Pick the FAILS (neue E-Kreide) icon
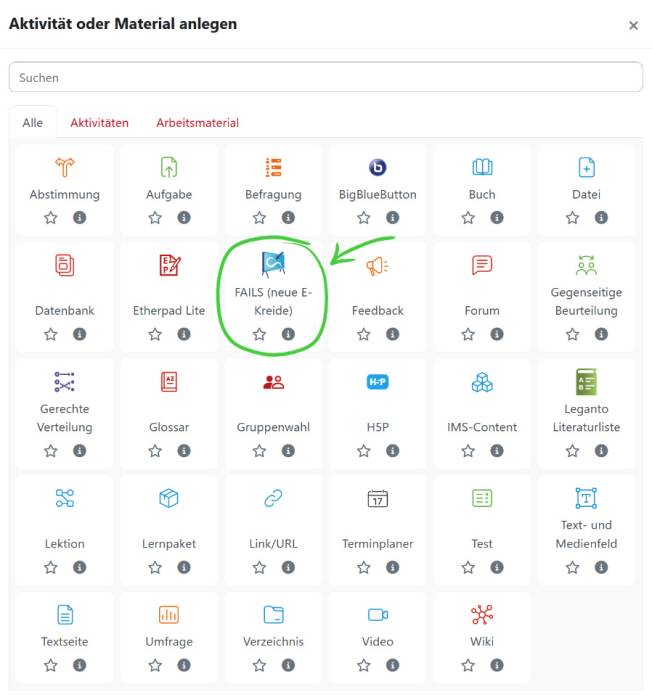 tap(273, 263)
